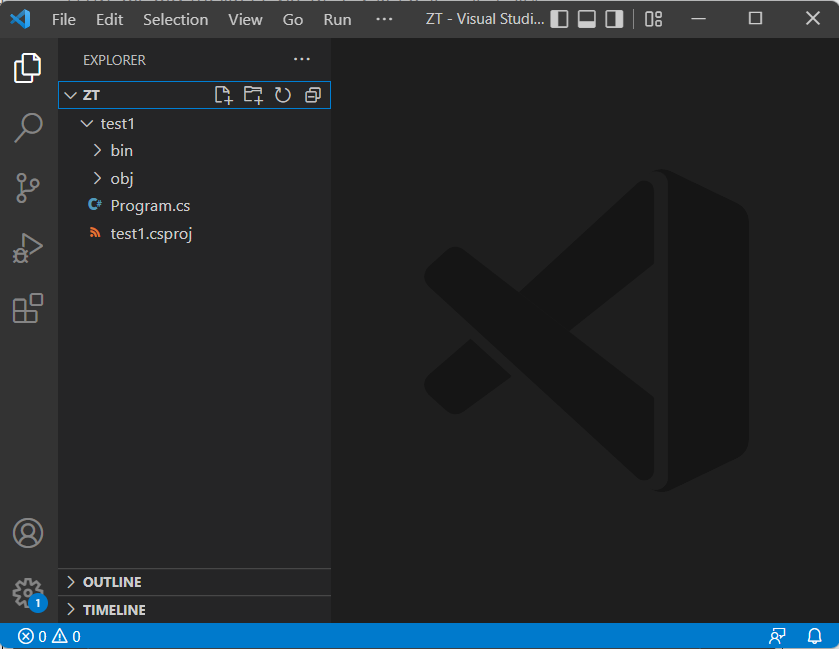Click the EXPLORER panel title
The height and width of the screenshot is (649, 839).
tap(114, 60)
